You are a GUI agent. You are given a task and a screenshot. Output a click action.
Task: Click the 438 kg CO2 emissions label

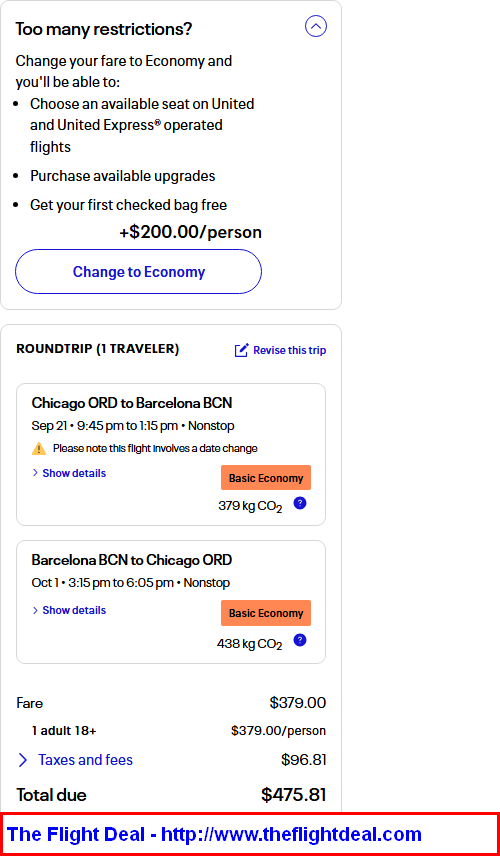pyautogui.click(x=249, y=644)
